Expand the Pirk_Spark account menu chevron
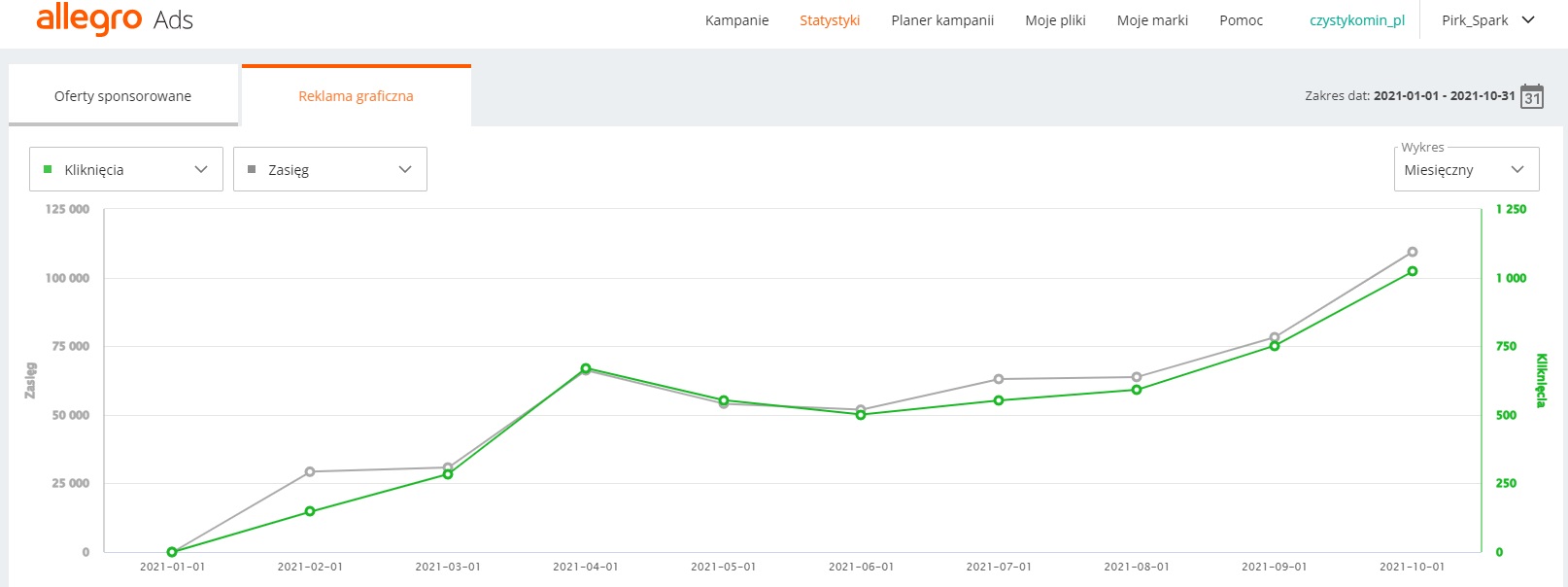The image size is (1568, 587). (x=1528, y=19)
